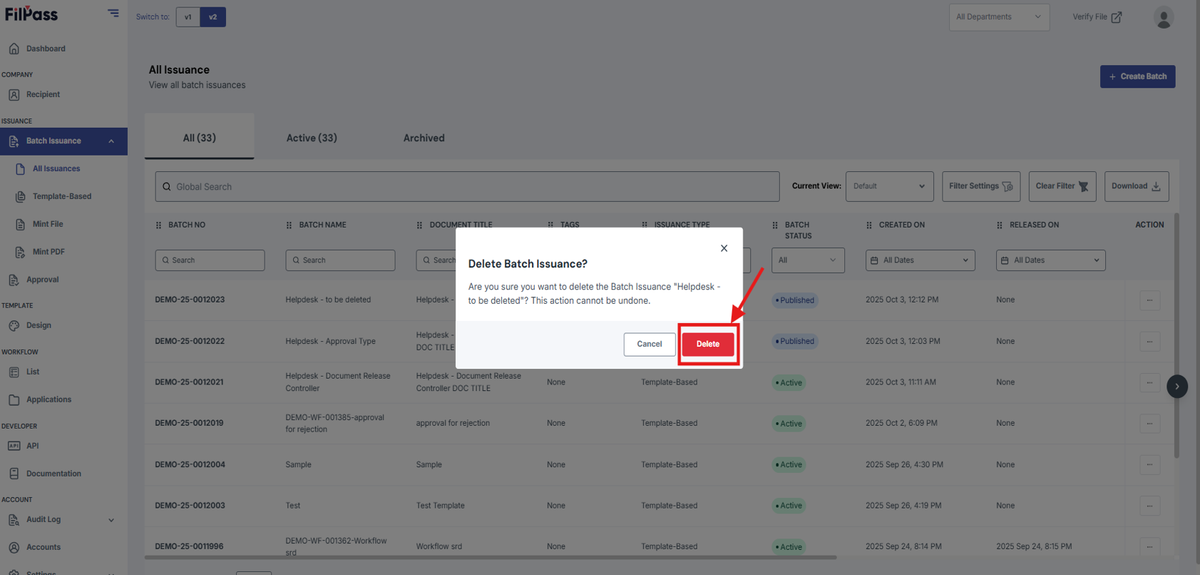Switch to version v2
This screenshot has width=1200, height=575.
pos(212,17)
